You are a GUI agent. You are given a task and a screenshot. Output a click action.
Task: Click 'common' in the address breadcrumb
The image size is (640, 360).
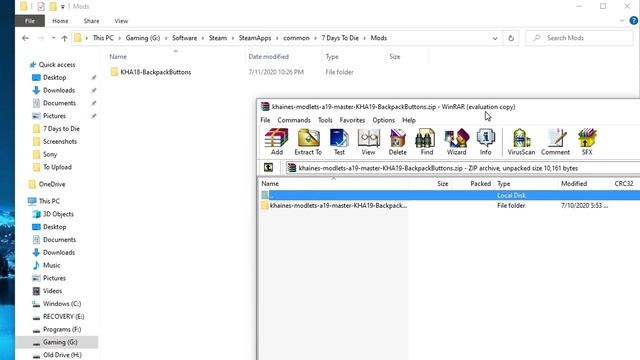click(x=296, y=38)
